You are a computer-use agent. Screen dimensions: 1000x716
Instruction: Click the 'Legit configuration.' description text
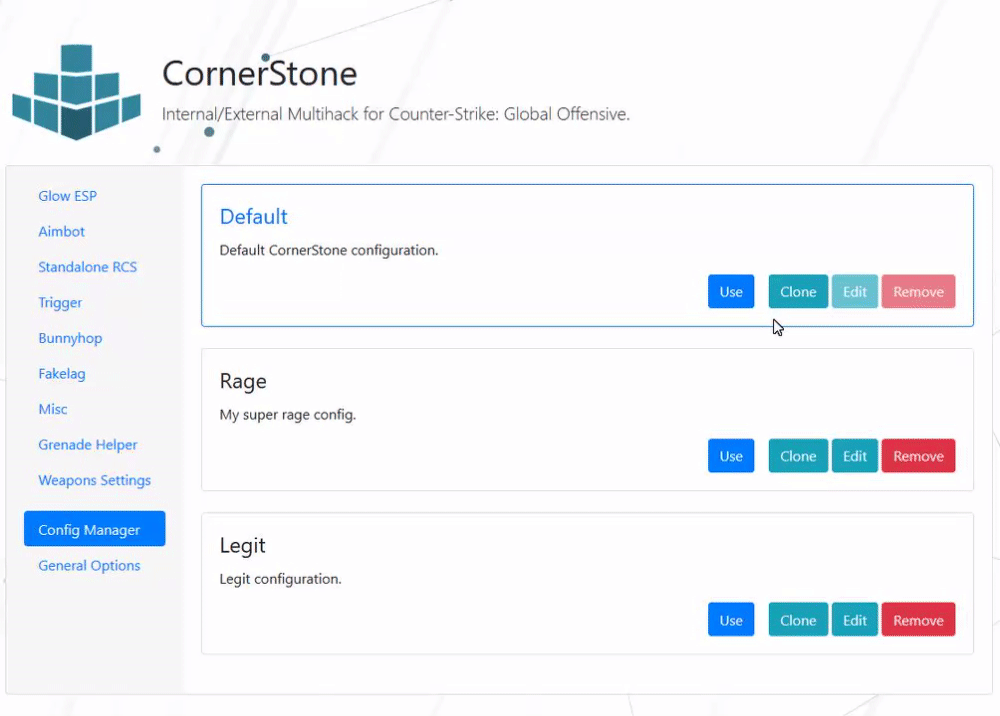coord(281,579)
